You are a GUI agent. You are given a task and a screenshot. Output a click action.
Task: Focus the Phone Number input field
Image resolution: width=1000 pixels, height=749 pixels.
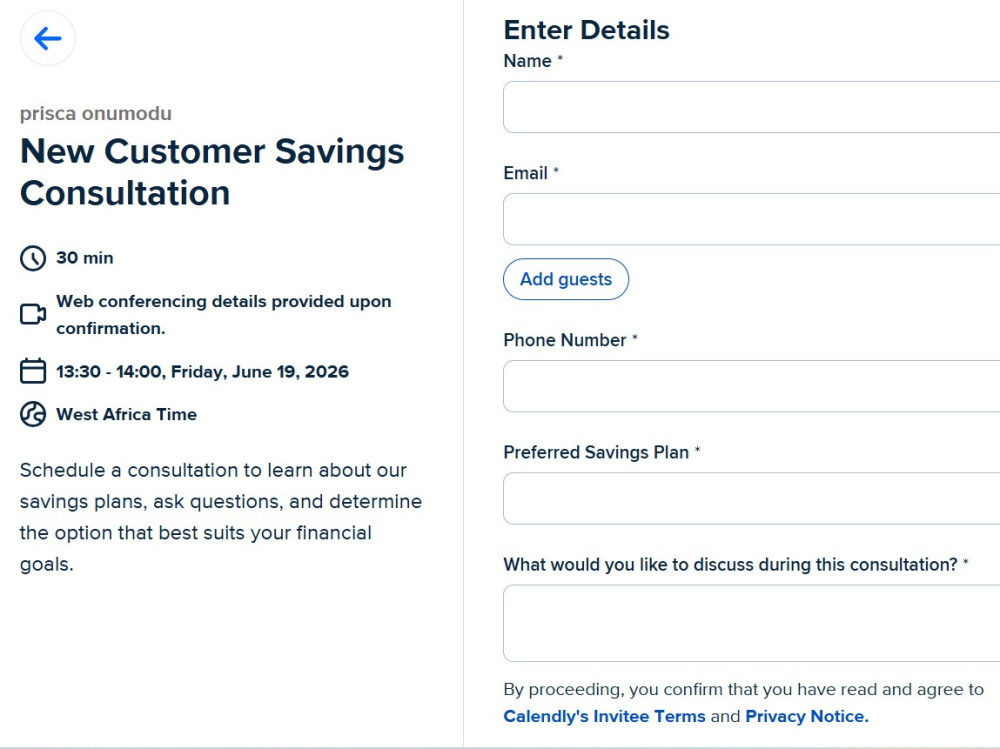coord(751,386)
